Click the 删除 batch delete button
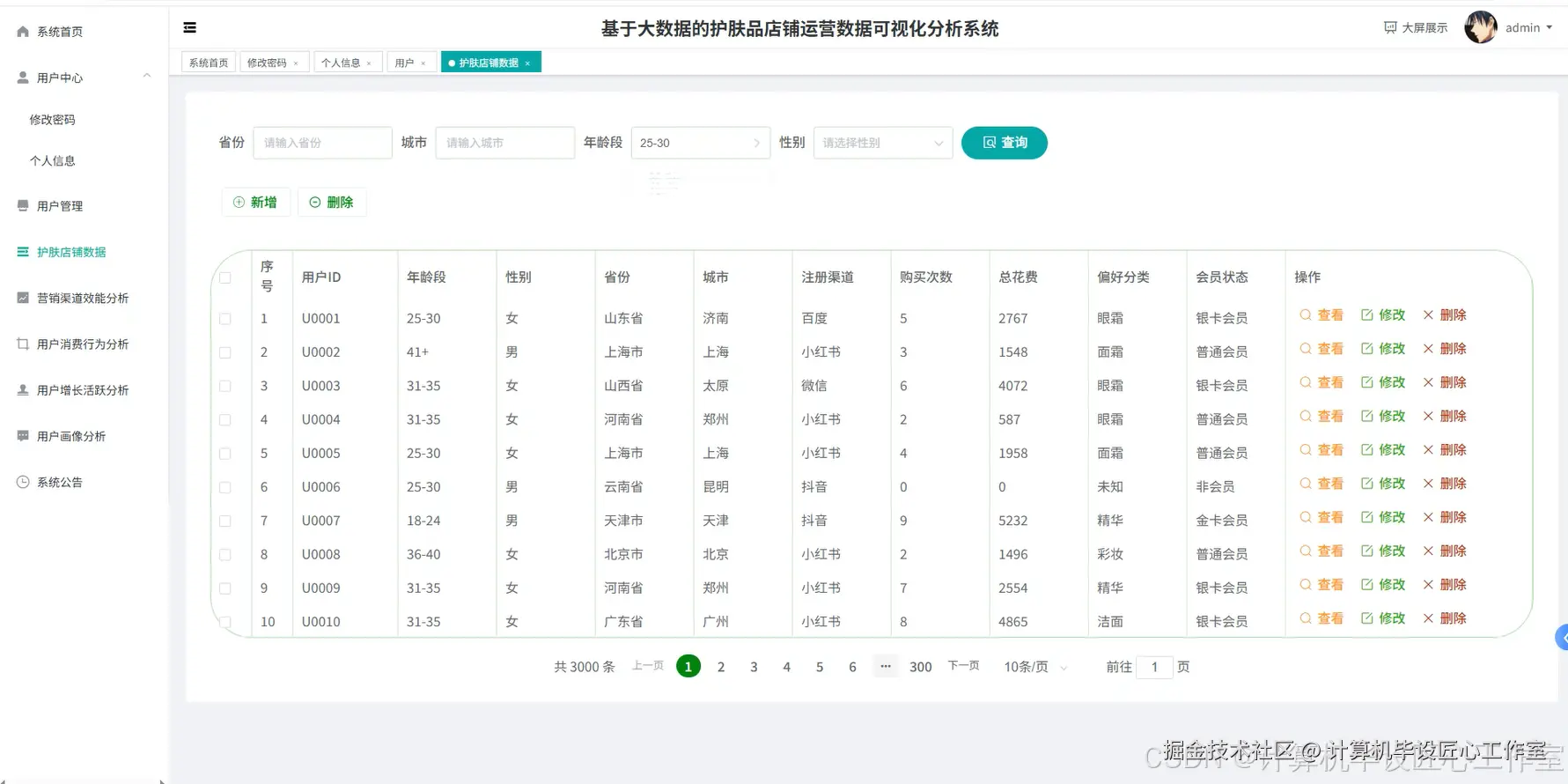The height and width of the screenshot is (784, 1568). point(332,203)
